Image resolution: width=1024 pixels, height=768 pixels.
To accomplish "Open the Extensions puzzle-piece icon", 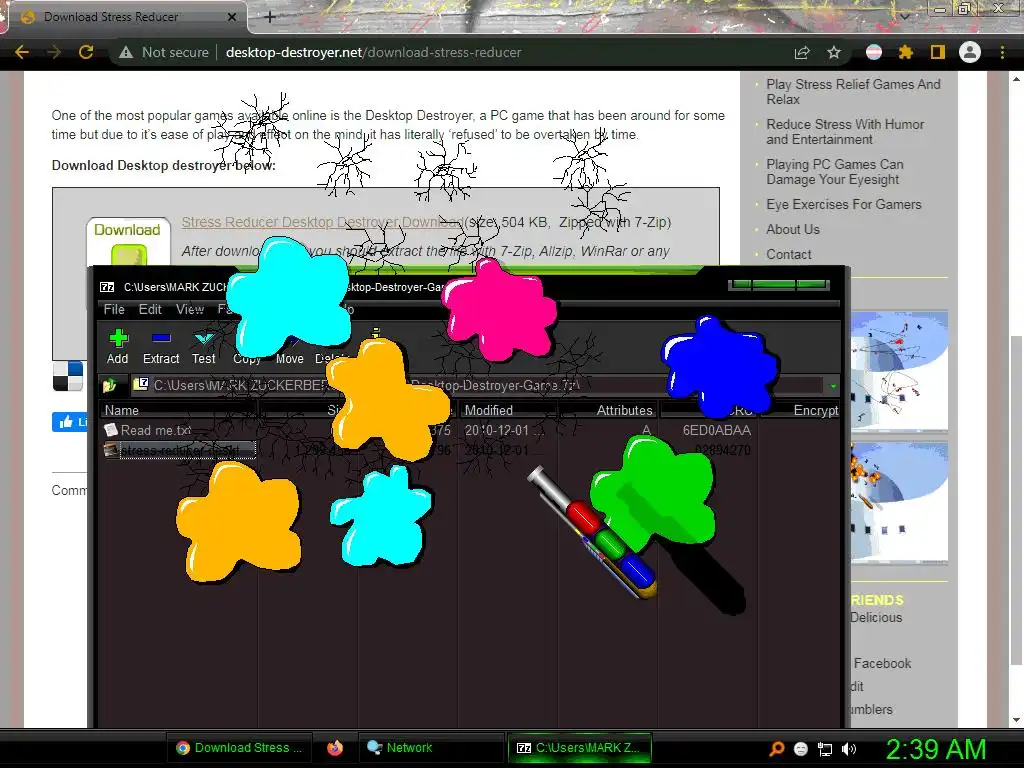I will (906, 52).
